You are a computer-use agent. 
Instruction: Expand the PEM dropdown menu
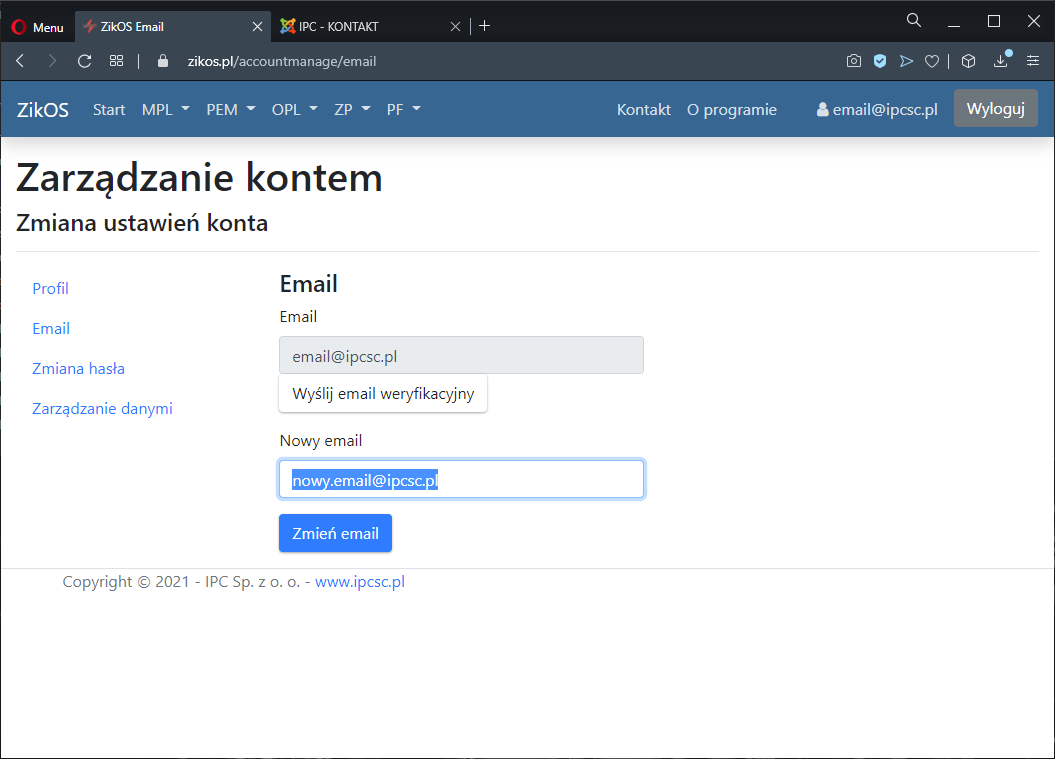pos(230,110)
